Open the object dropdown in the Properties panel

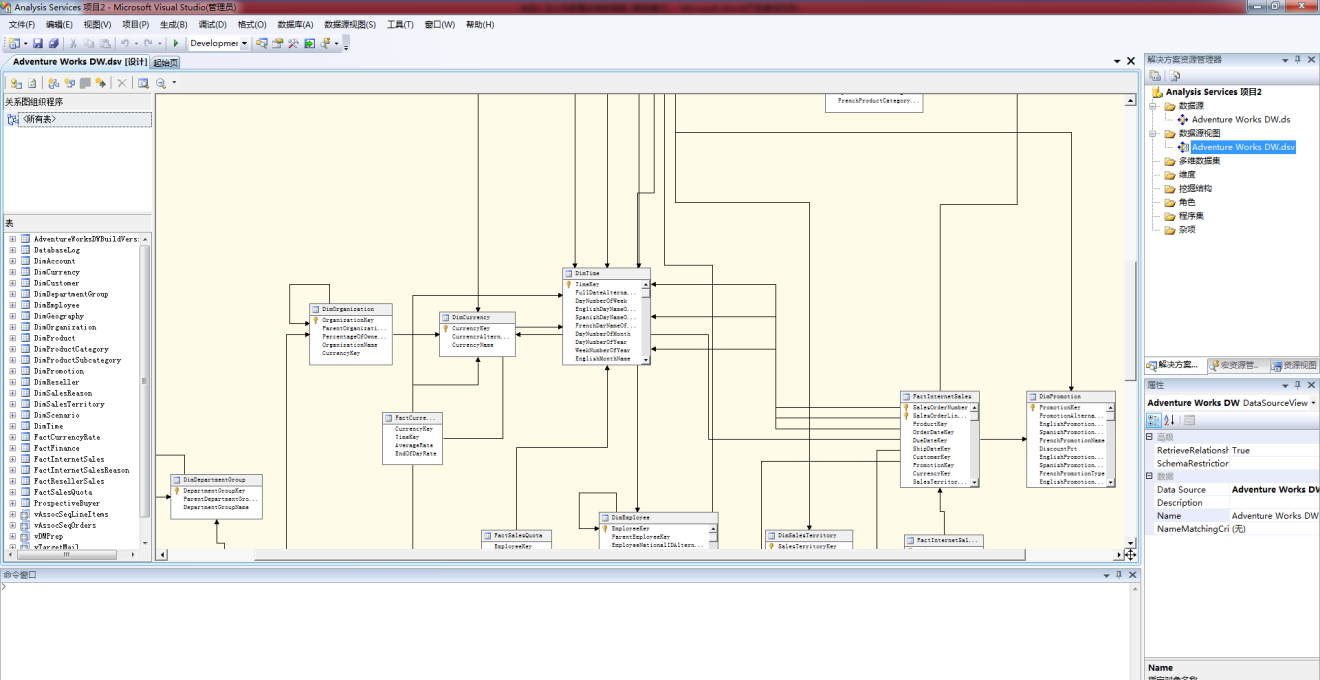1312,403
